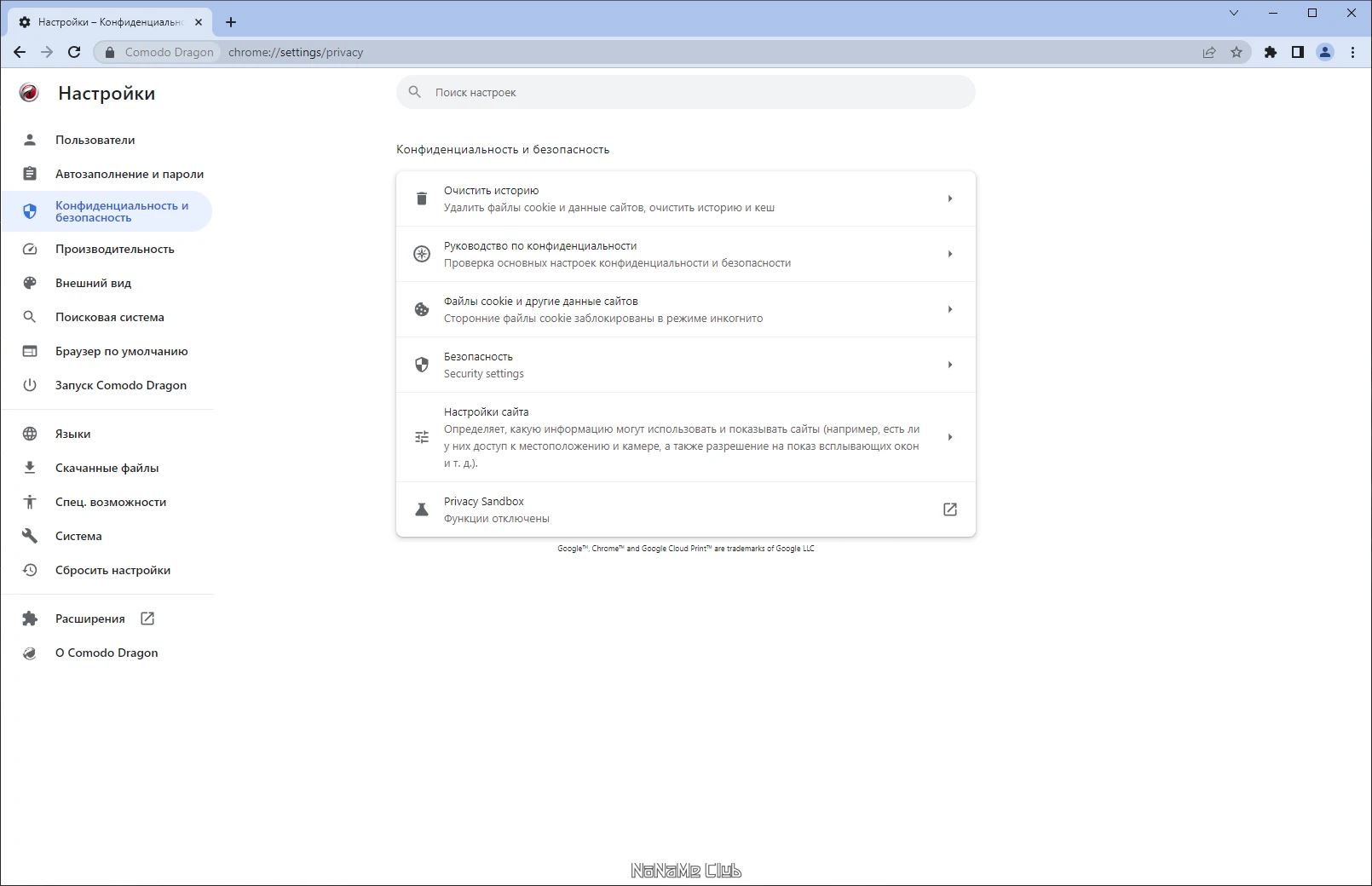Click the Функции отключены text
The height and width of the screenshot is (886, 1372).
click(497, 518)
